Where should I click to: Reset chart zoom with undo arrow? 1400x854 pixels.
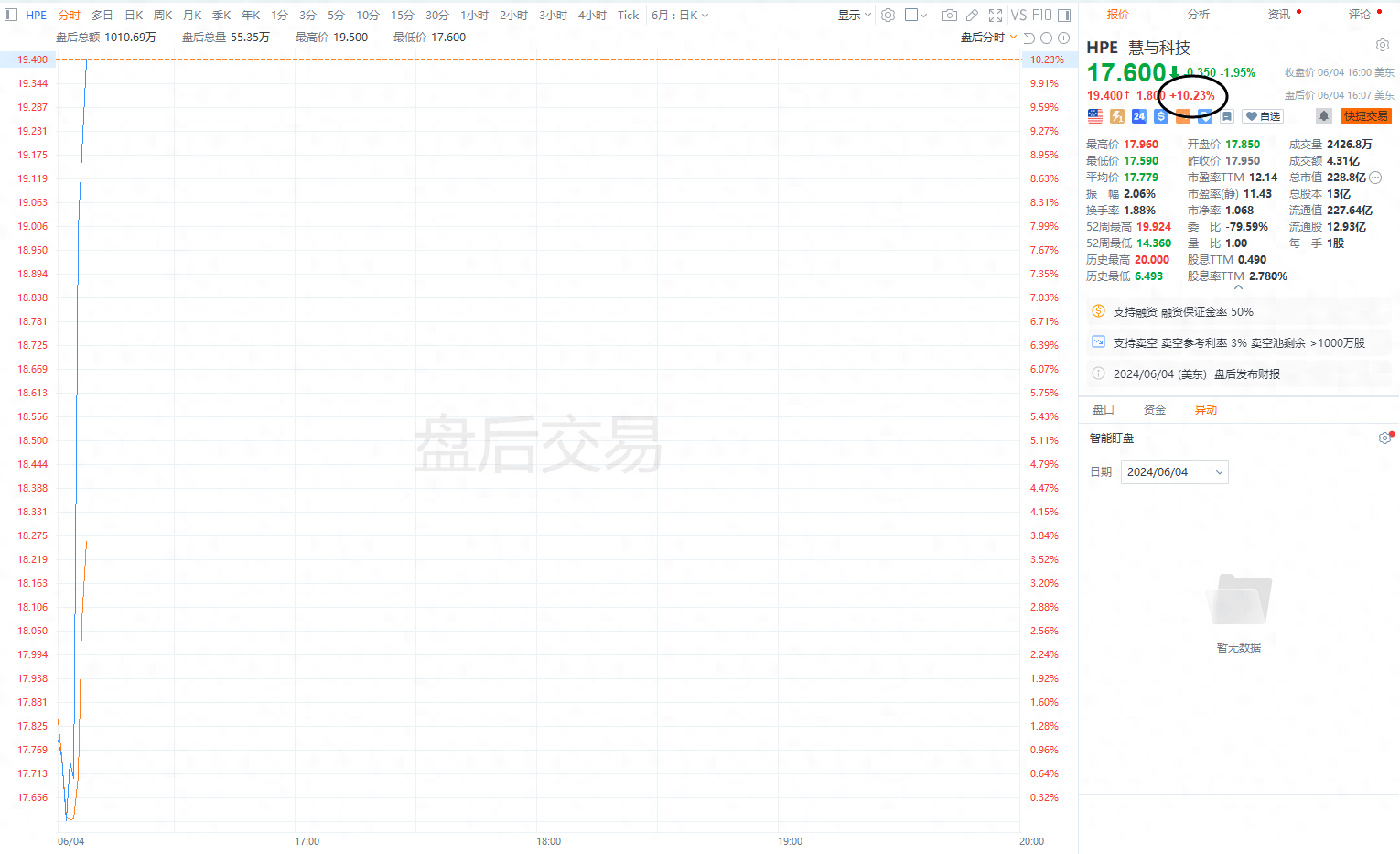[1028, 38]
